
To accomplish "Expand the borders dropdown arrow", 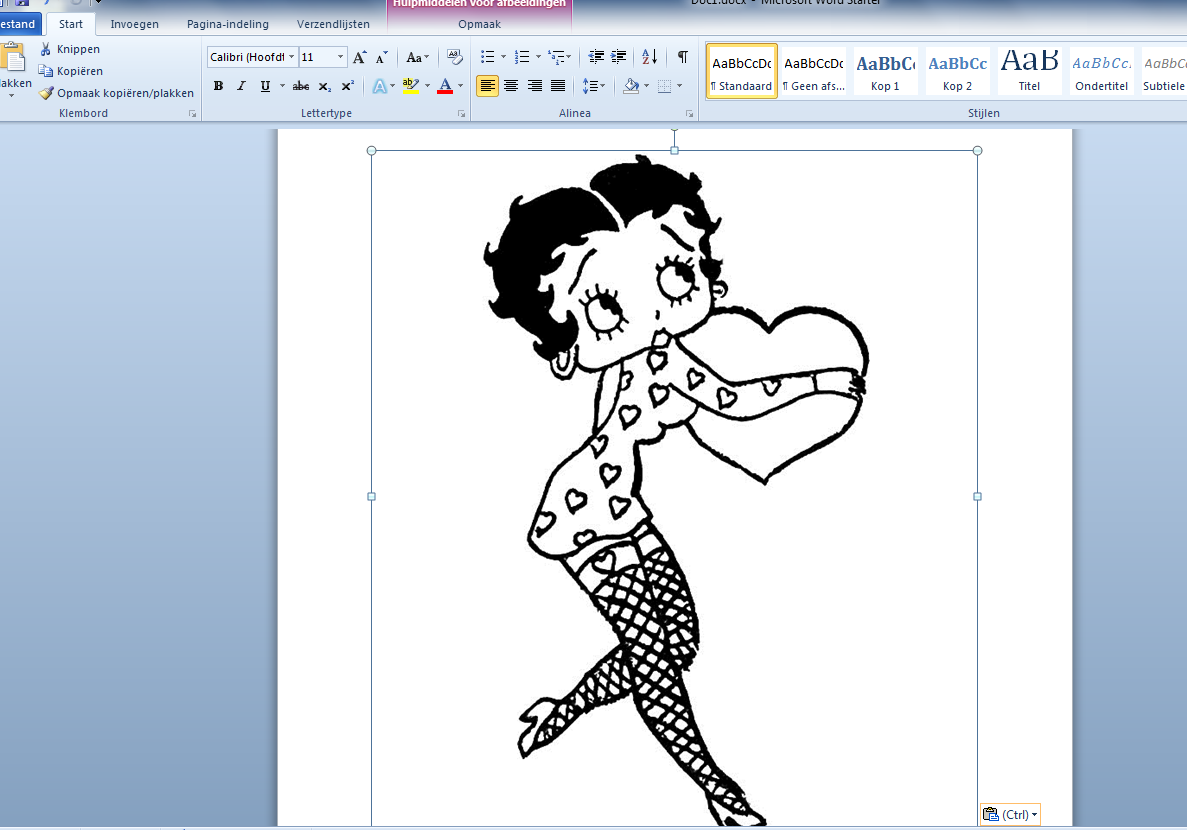I will (x=679, y=86).
